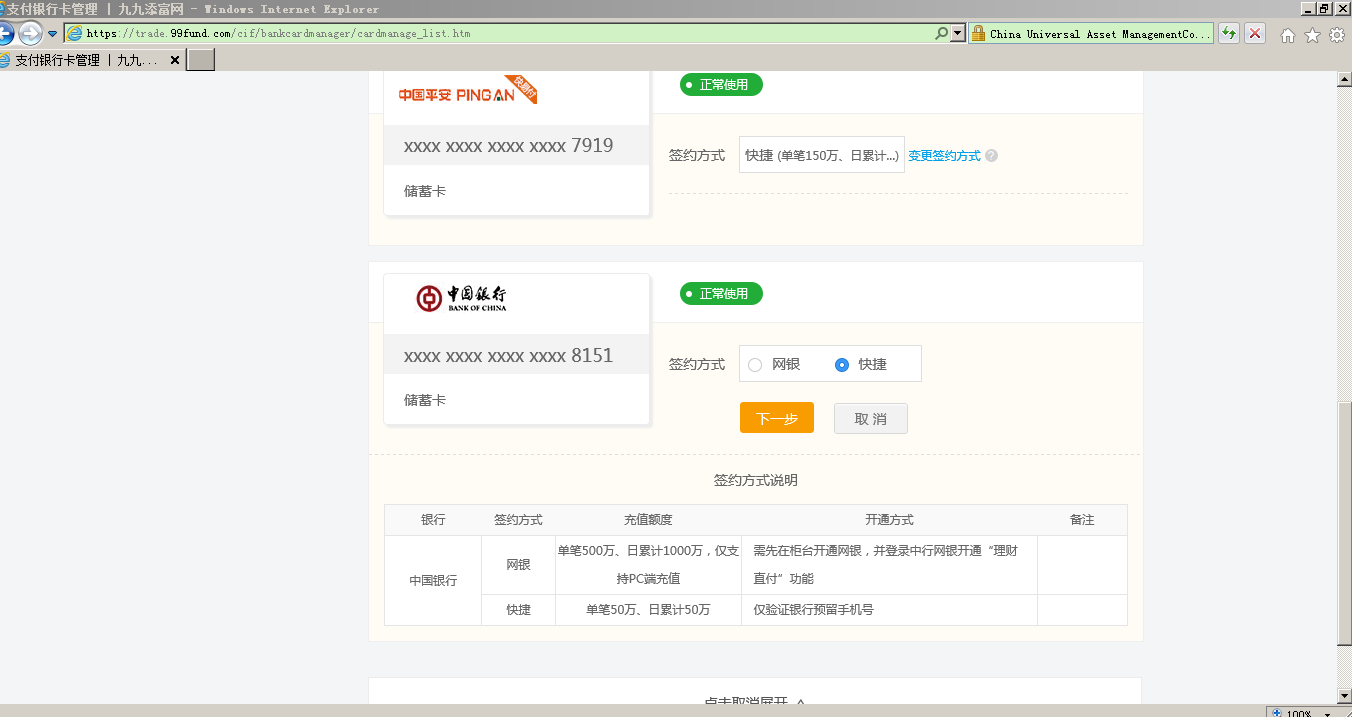Open the Favorites star icon

coord(1312,35)
